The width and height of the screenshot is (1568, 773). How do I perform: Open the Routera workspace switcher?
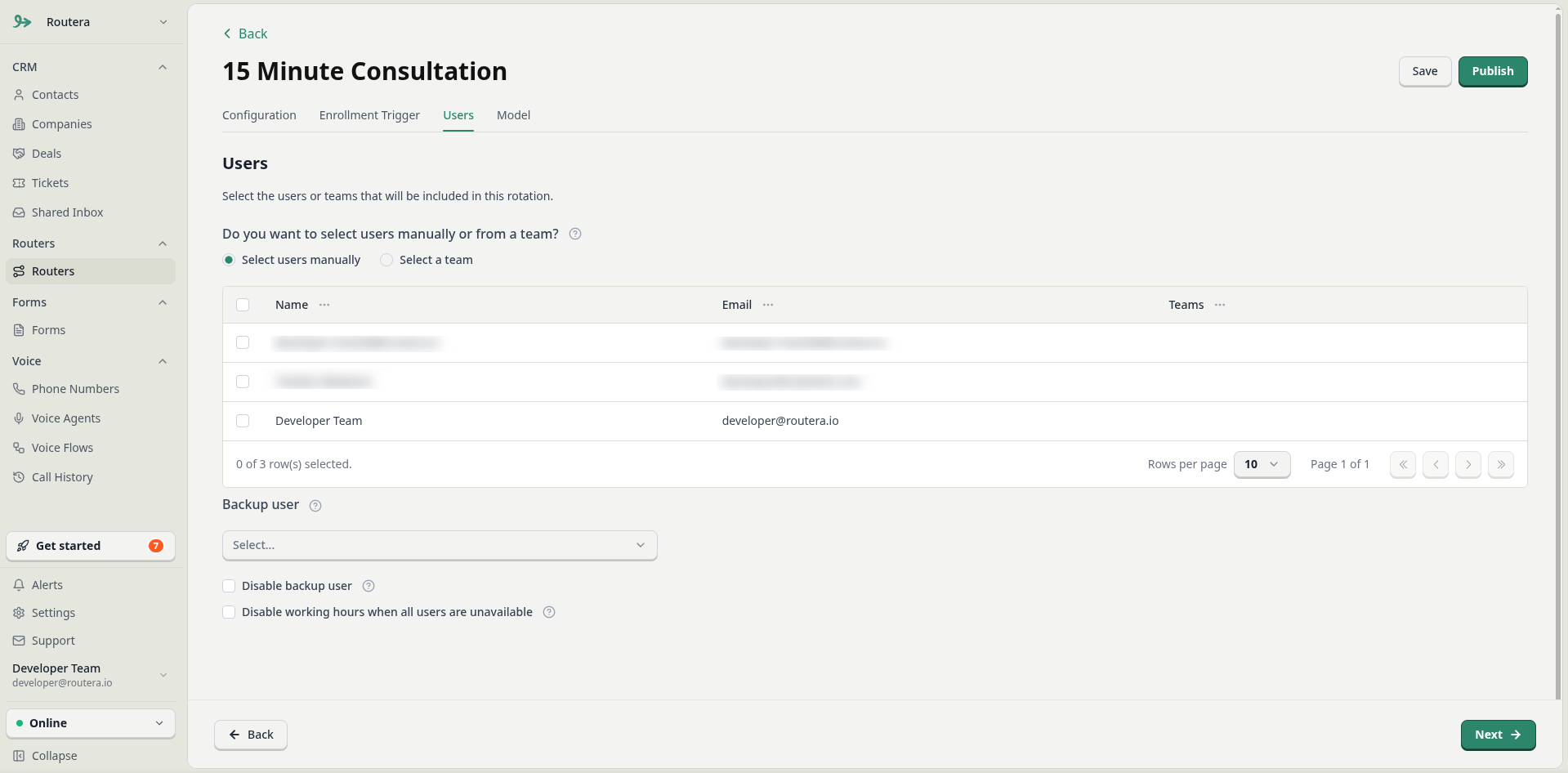click(91, 22)
